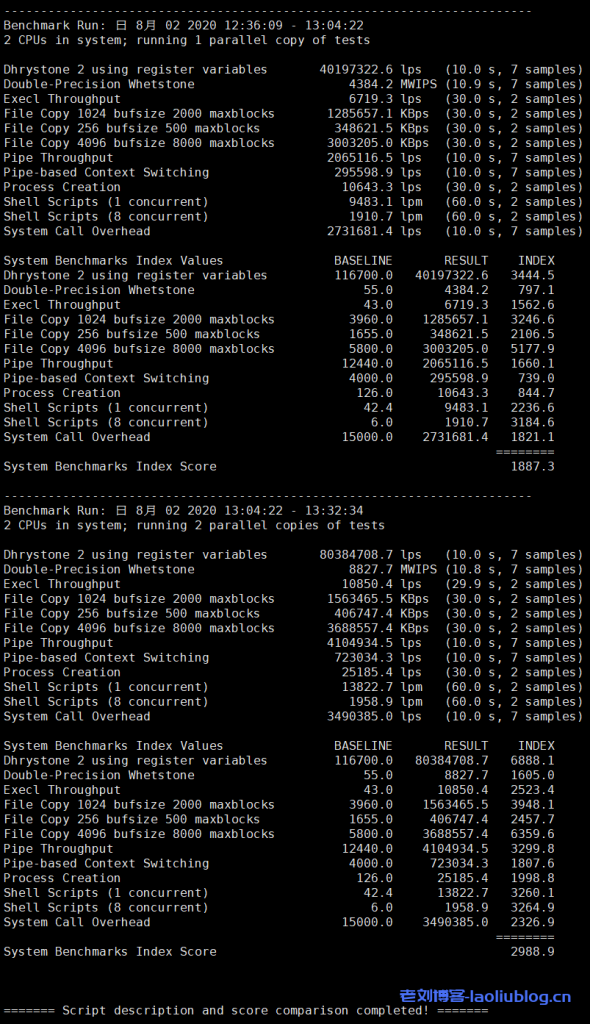
Task: Click the '406747.4 KBps' file copy result
Action: (x=382, y=614)
